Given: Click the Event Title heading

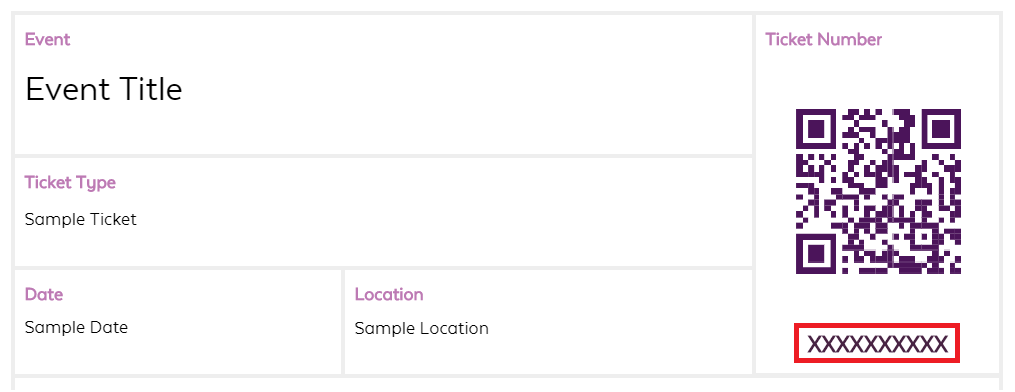Looking at the screenshot, I should [x=104, y=89].
